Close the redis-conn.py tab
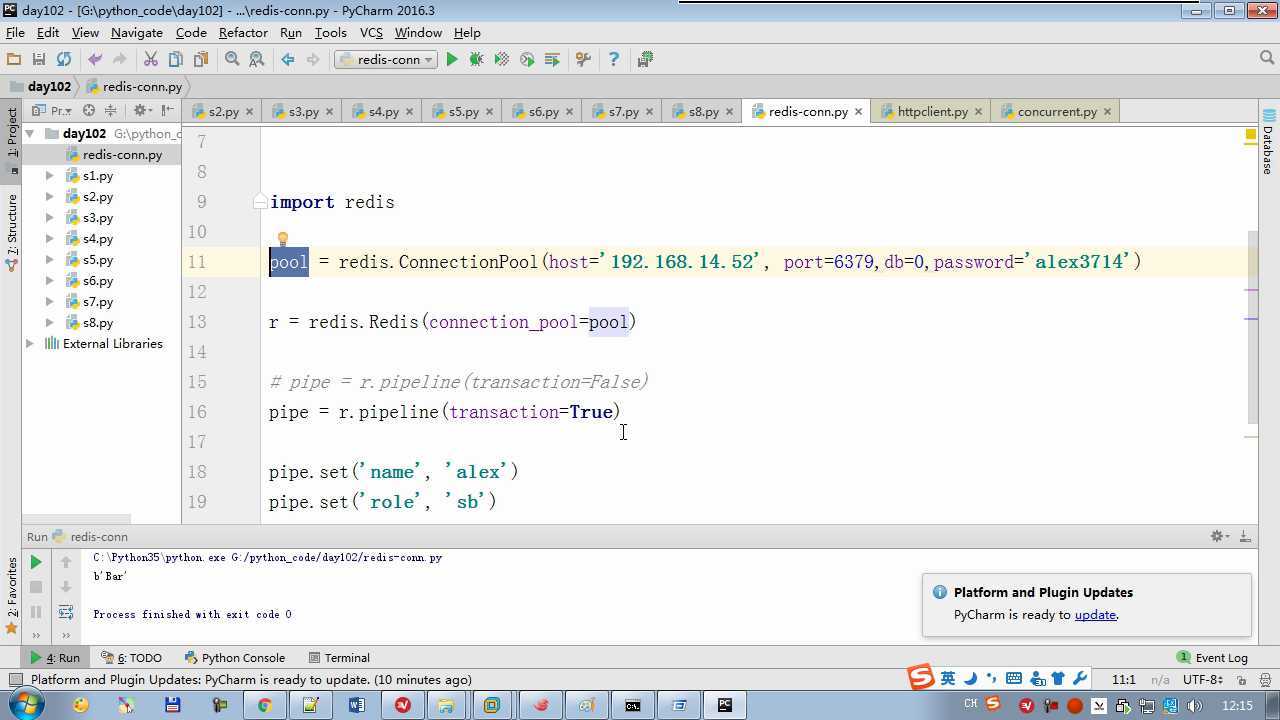Viewport: 1280px width, 720px height. coord(857,112)
